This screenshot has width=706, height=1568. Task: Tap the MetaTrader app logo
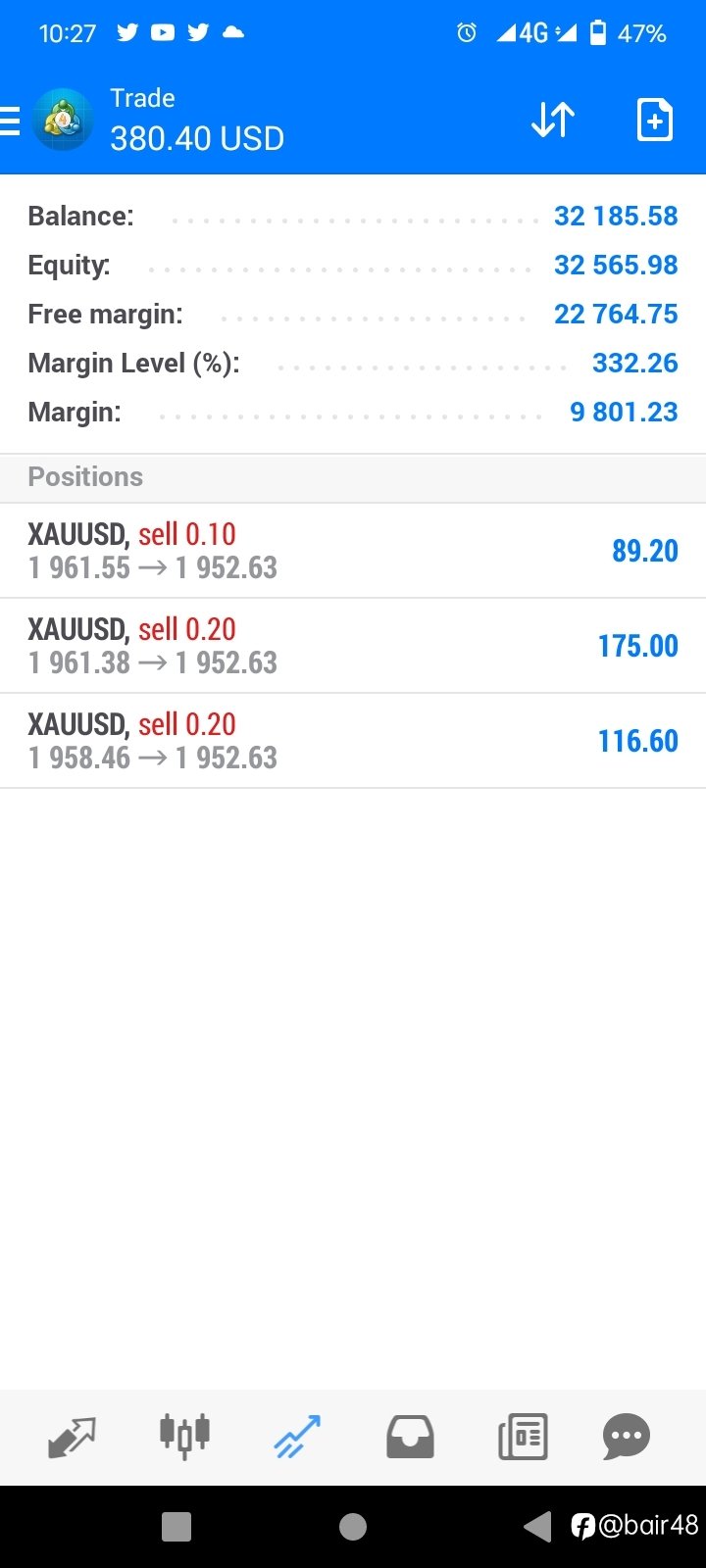[63, 120]
